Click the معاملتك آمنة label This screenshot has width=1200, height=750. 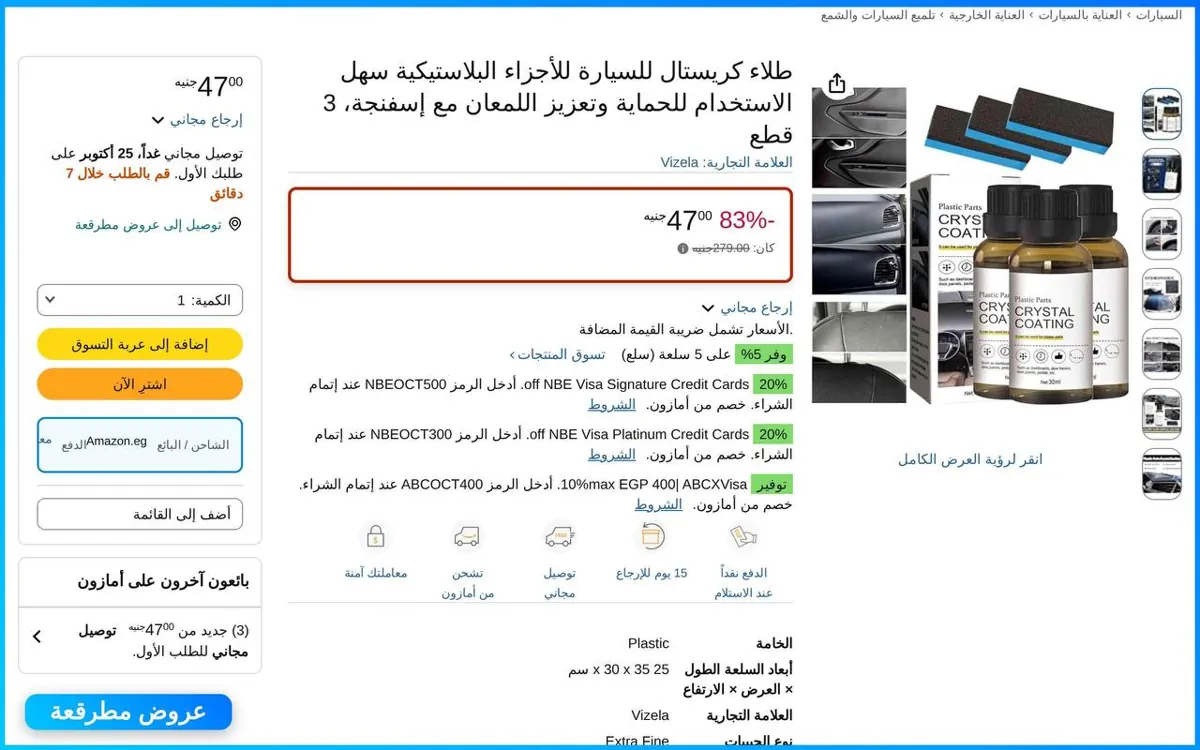376,573
